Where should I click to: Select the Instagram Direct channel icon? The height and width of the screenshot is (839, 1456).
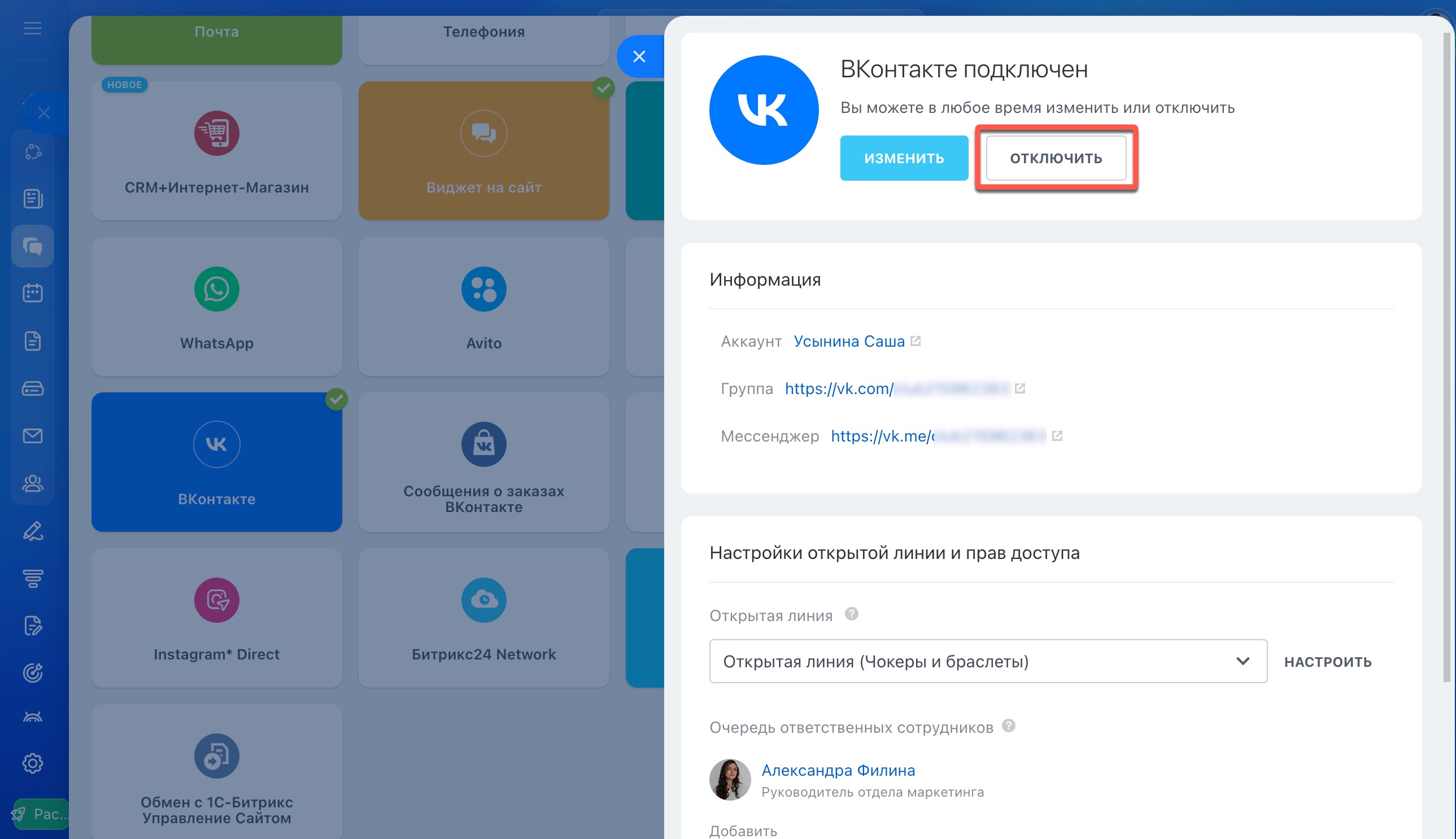[x=216, y=600]
